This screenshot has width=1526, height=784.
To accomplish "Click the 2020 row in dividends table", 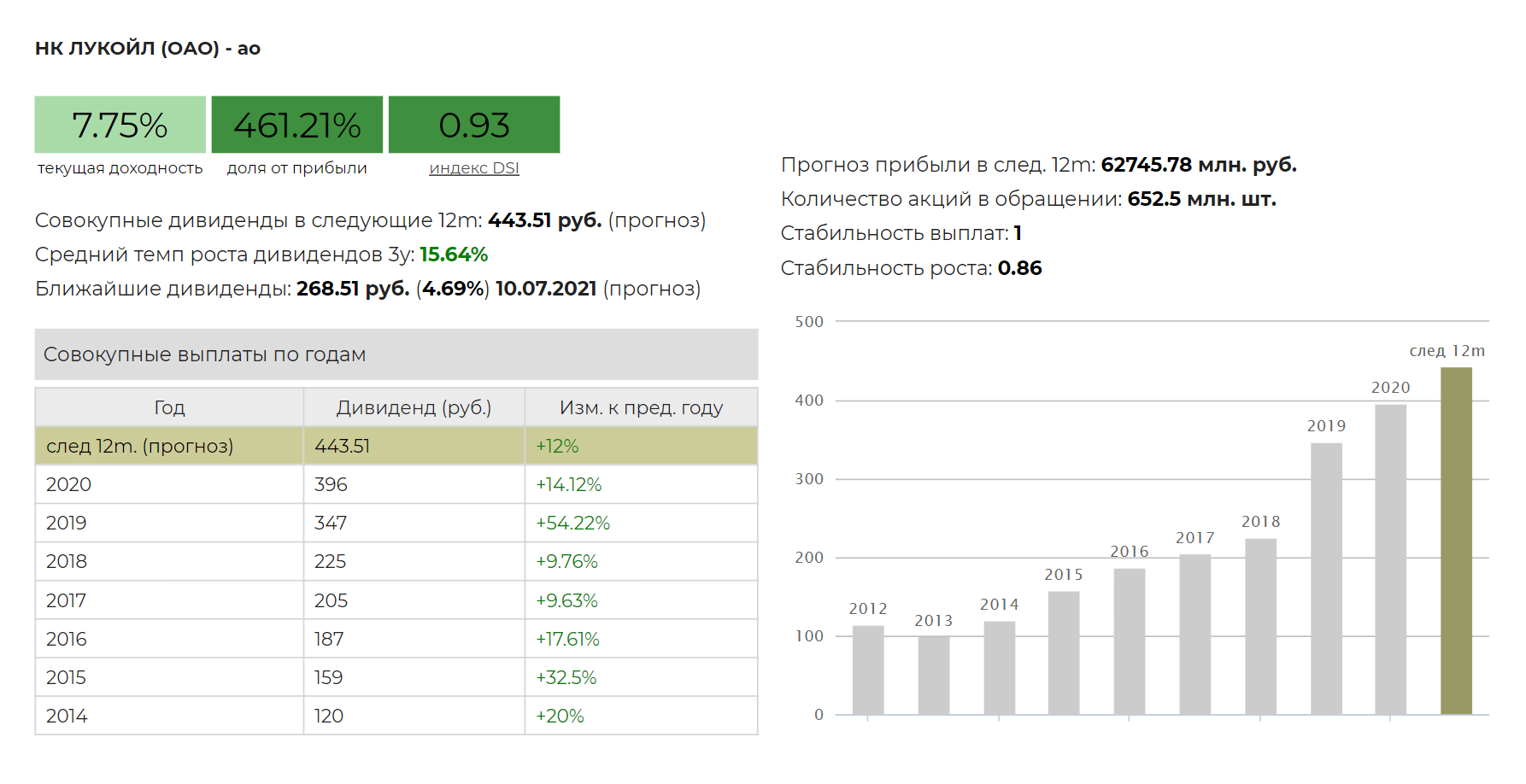I will coord(396,484).
